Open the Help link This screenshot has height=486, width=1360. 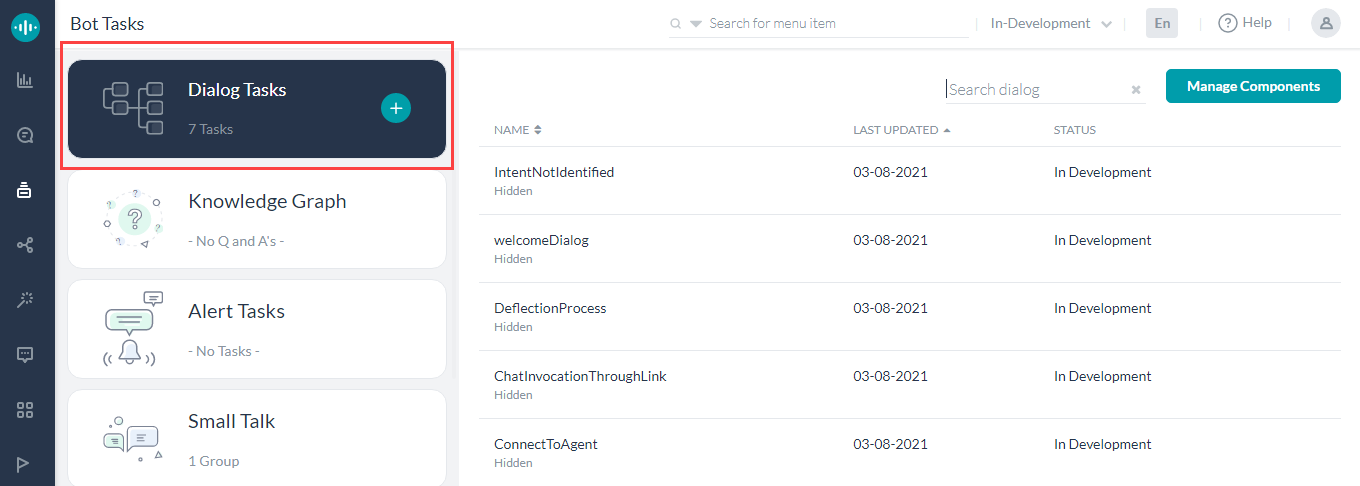(1245, 23)
